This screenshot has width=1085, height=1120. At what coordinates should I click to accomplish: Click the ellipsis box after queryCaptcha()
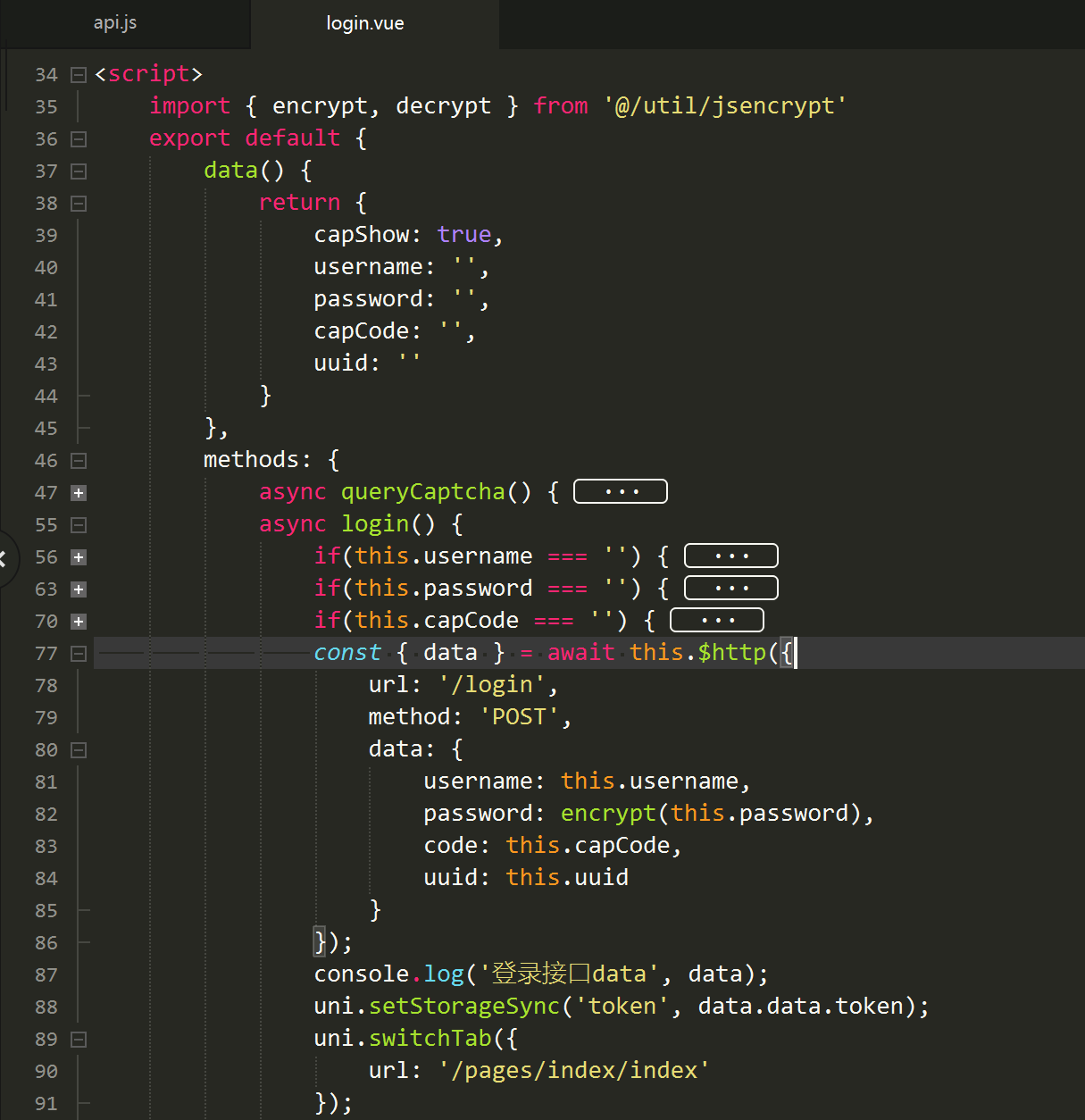[621, 491]
